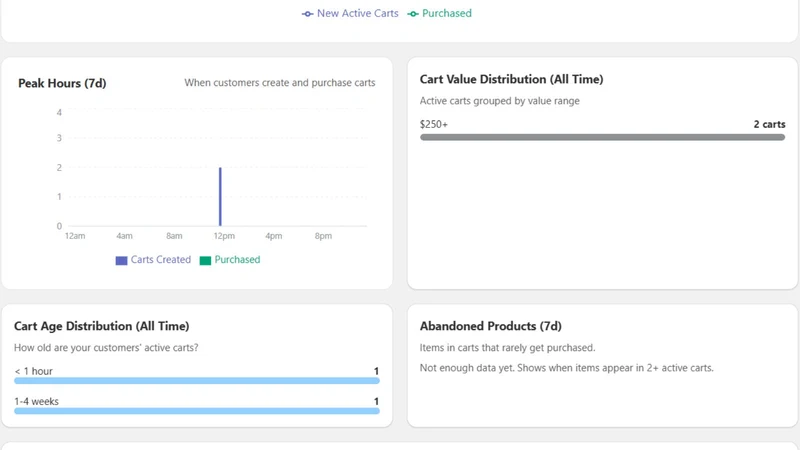Toggle Carts Created legend in Peak Hours
This screenshot has height=450, width=800.
[153, 260]
